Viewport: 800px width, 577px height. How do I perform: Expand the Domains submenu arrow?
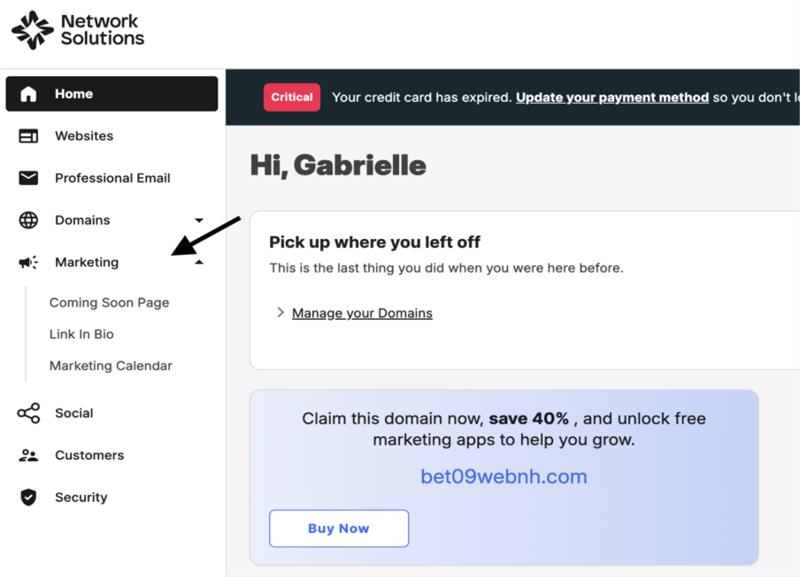(199, 220)
